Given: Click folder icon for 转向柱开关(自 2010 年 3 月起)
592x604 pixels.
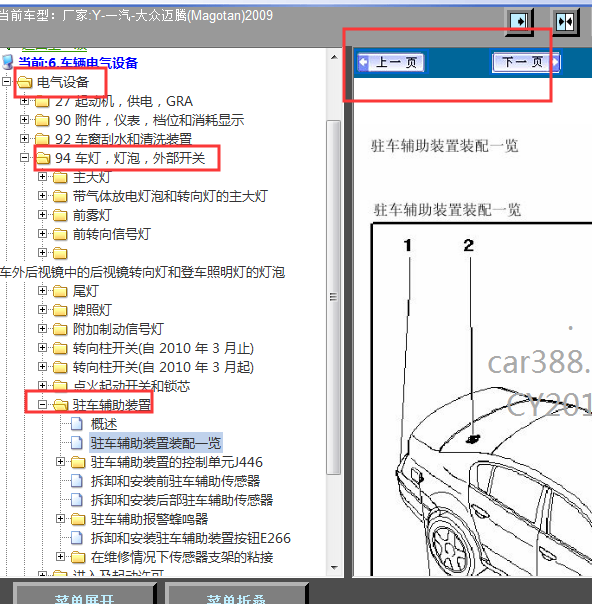Looking at the screenshot, I should point(60,367).
